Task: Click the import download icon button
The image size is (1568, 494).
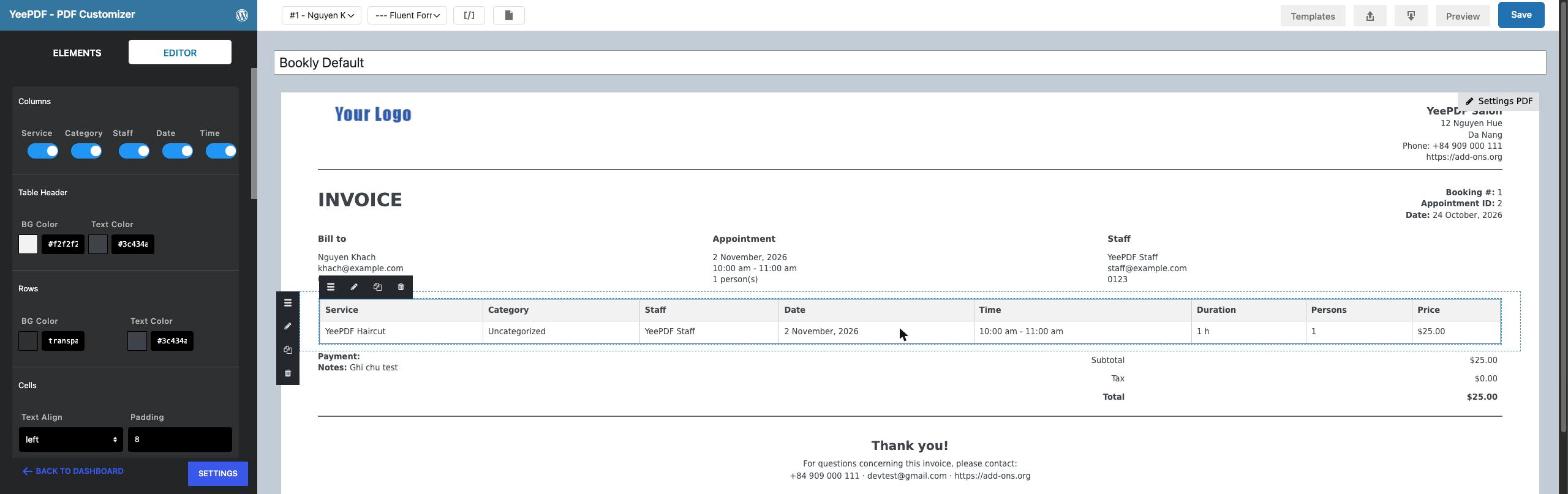Action: (x=1411, y=16)
